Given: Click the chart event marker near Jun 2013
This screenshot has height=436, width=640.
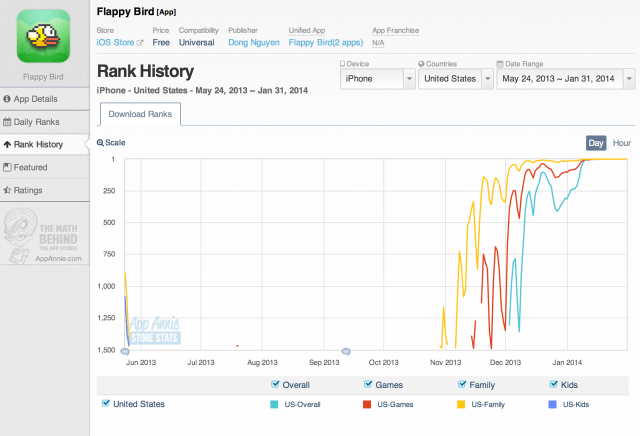Looking at the screenshot, I should [x=125, y=351].
